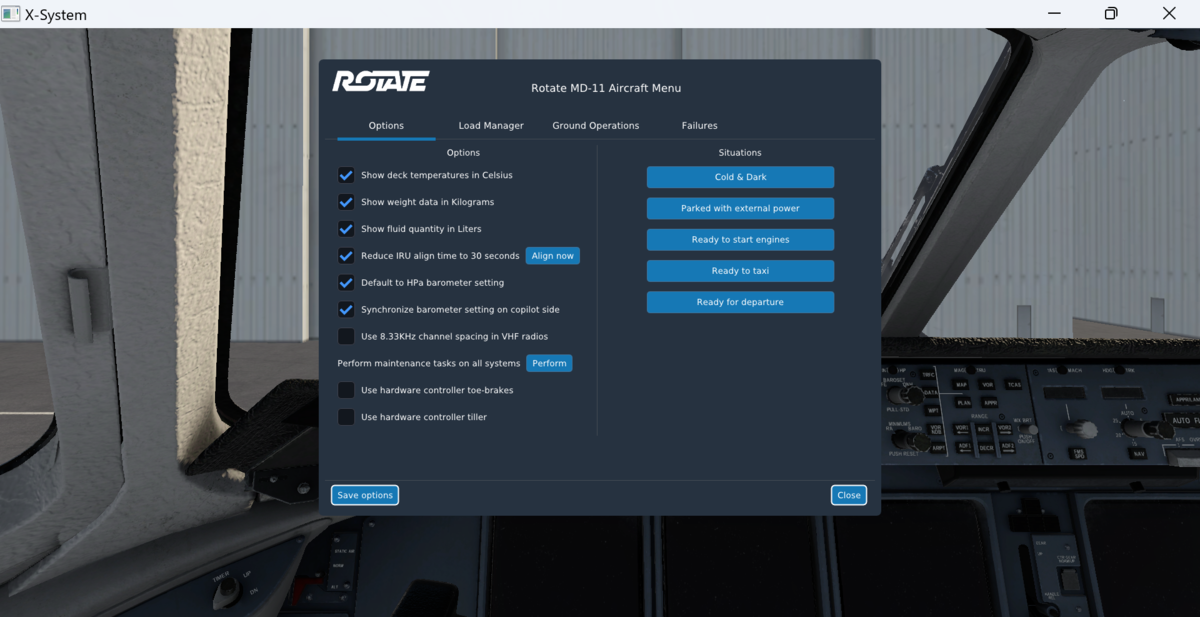Image resolution: width=1200 pixels, height=617 pixels.
Task: Choose Ready for departure situation
Action: point(740,302)
